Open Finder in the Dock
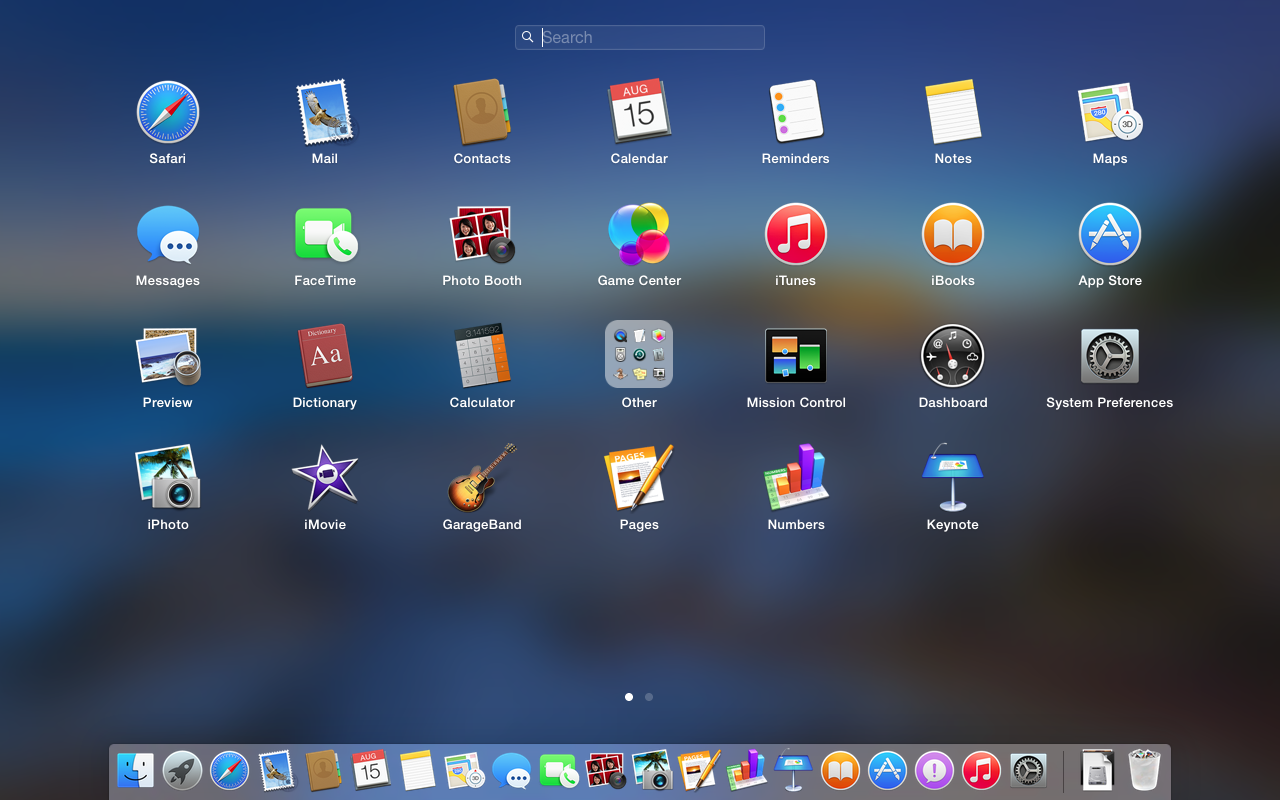Viewport: 1280px width, 800px height. point(135,771)
